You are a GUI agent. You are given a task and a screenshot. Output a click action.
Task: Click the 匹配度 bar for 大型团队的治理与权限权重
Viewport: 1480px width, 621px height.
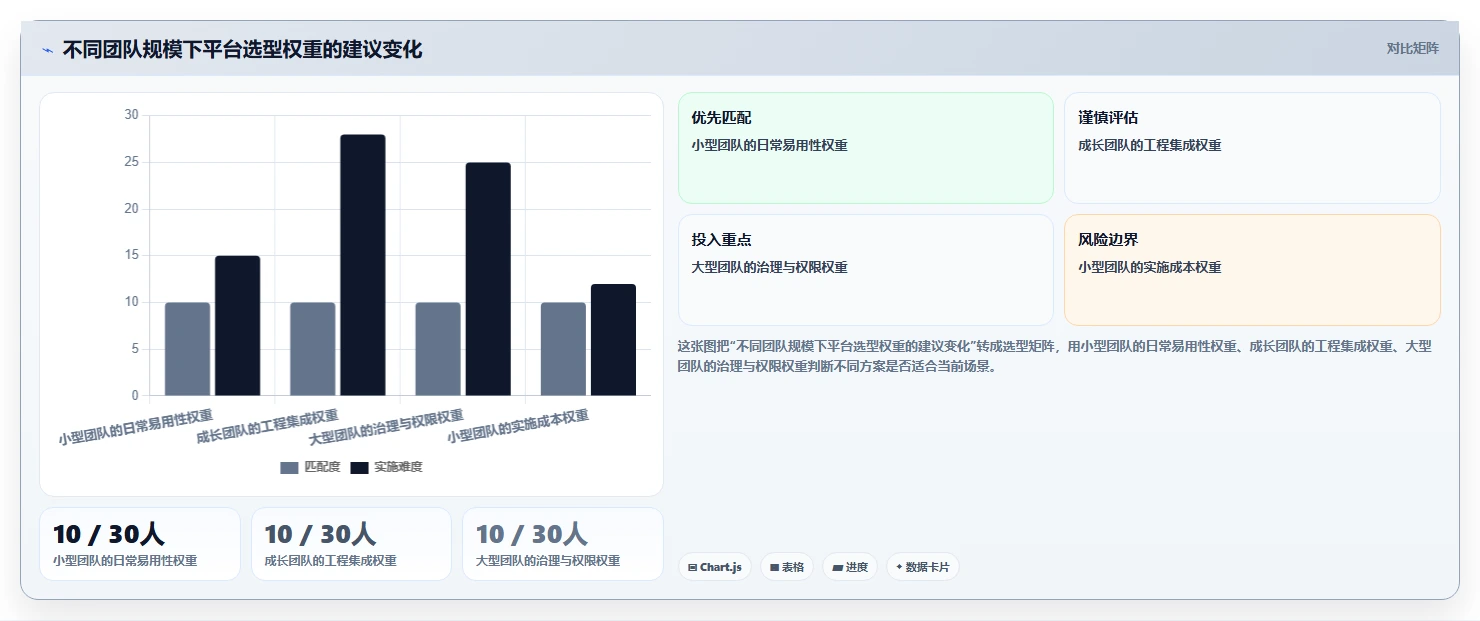(438, 349)
